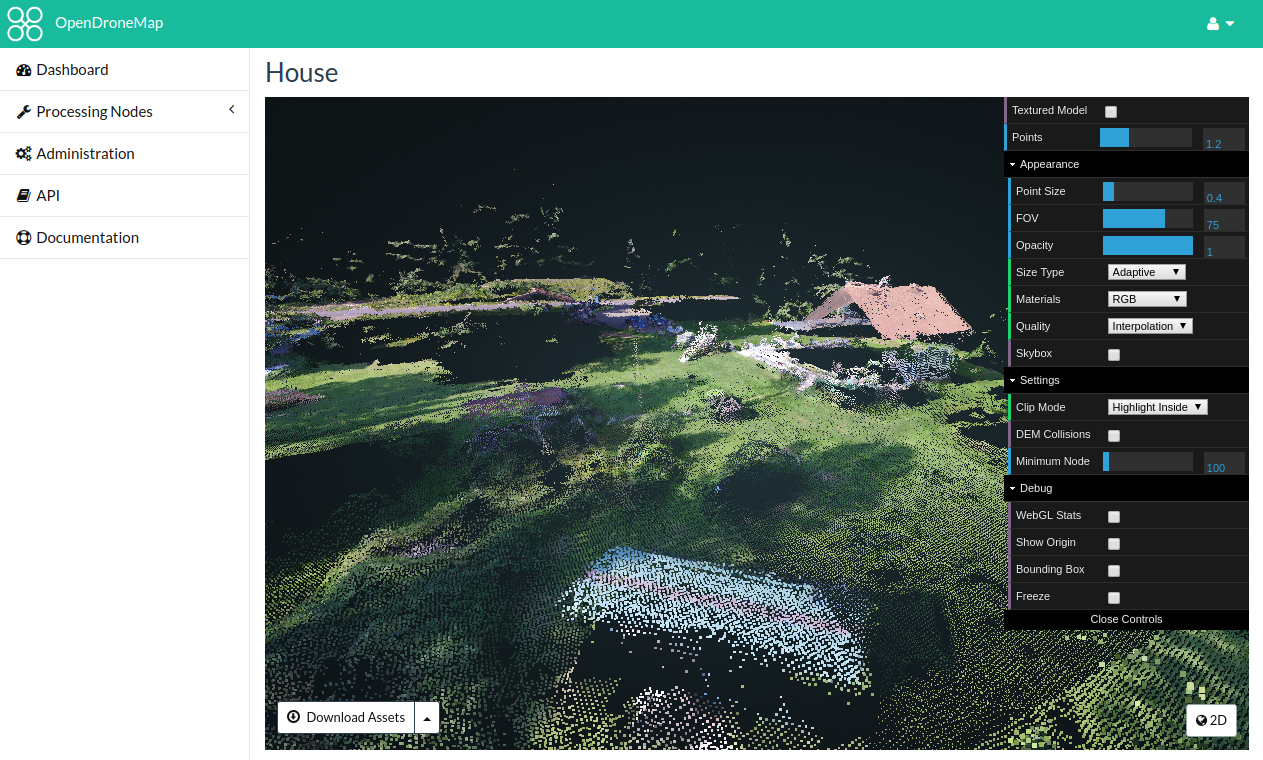The image size is (1263, 760).
Task: Go to Documentation in the sidebar
Action: (87, 238)
